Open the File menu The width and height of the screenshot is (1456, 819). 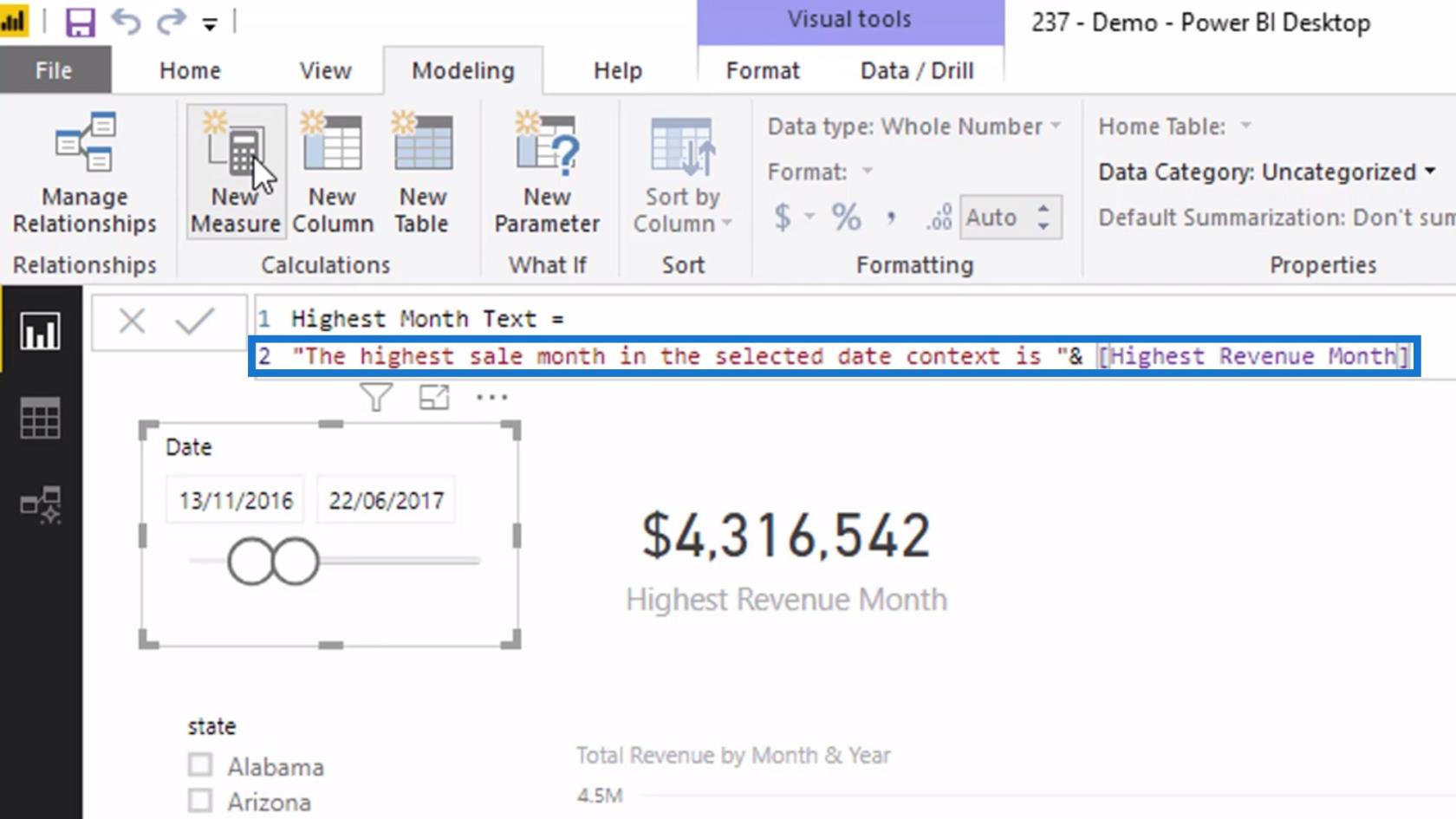pyautogui.click(x=54, y=70)
